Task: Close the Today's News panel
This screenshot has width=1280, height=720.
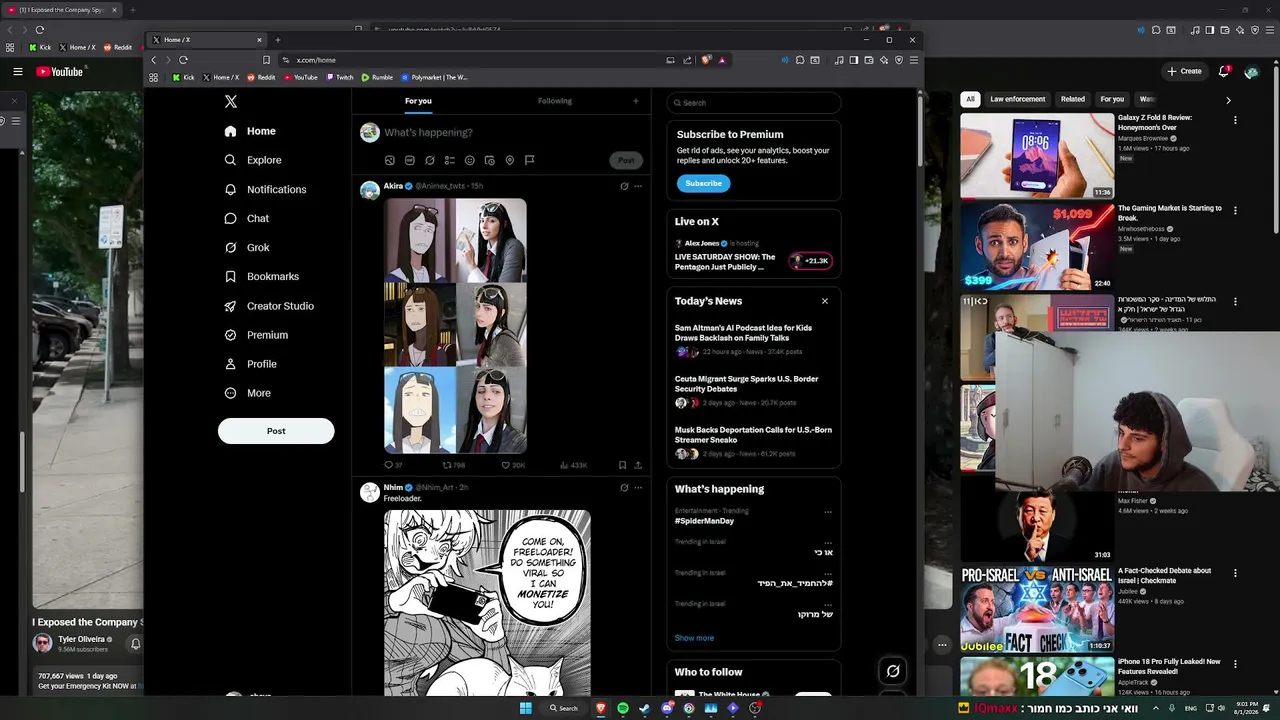Action: [x=825, y=301]
